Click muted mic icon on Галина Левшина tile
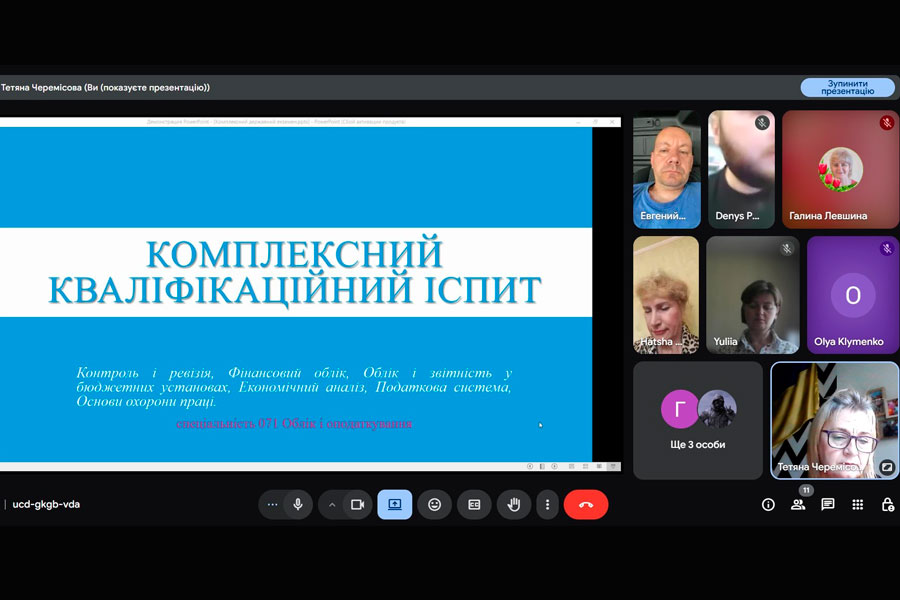This screenshot has width=900, height=600. tap(886, 122)
